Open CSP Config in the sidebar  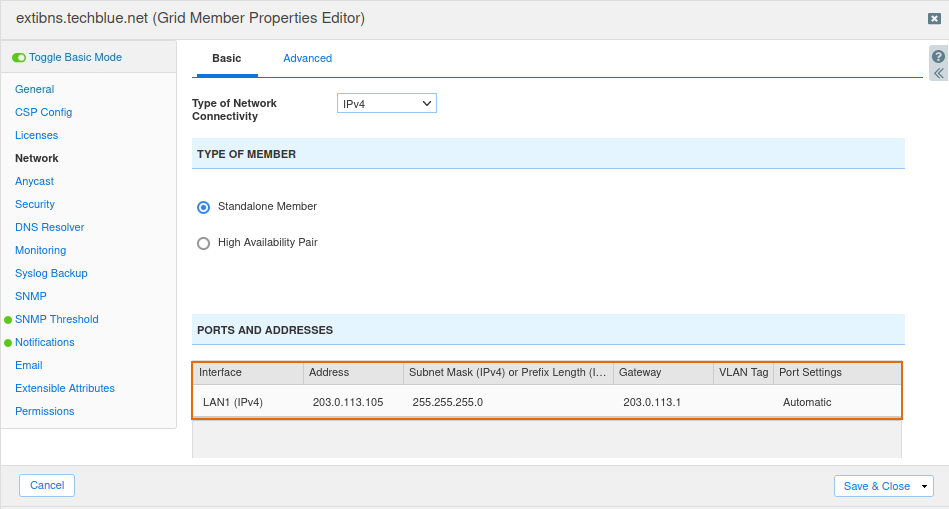tap(44, 112)
